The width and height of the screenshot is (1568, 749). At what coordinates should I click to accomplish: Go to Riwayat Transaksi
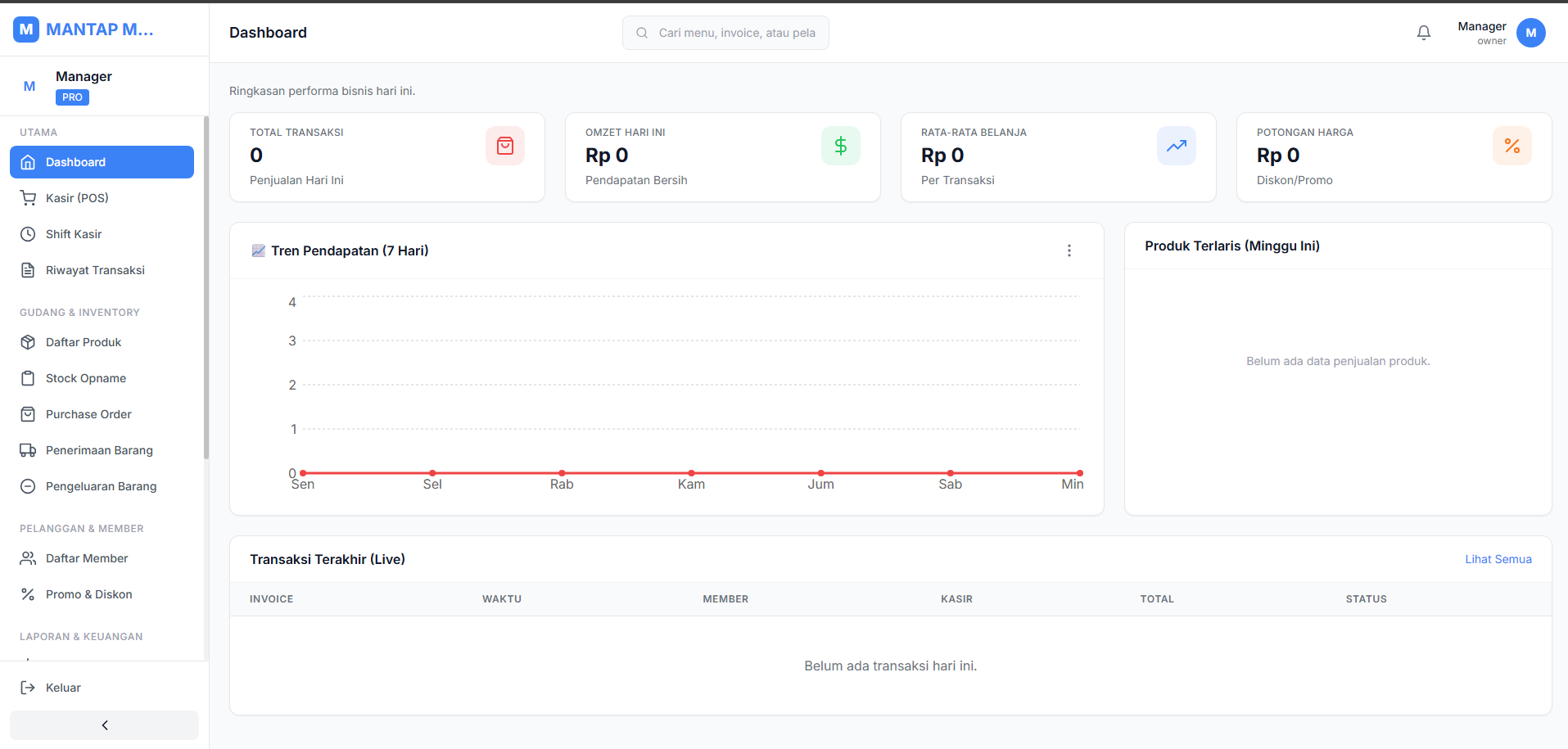(102, 270)
